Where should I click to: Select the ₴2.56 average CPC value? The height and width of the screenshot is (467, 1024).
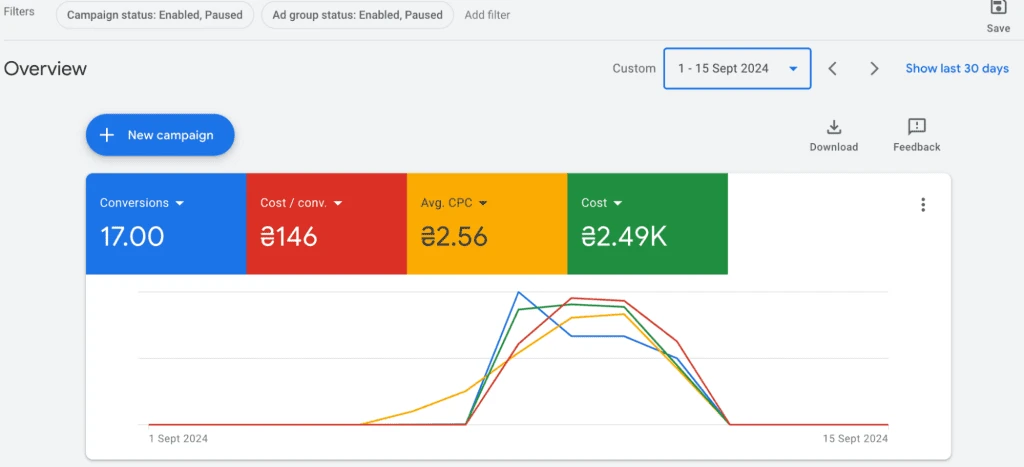click(455, 236)
